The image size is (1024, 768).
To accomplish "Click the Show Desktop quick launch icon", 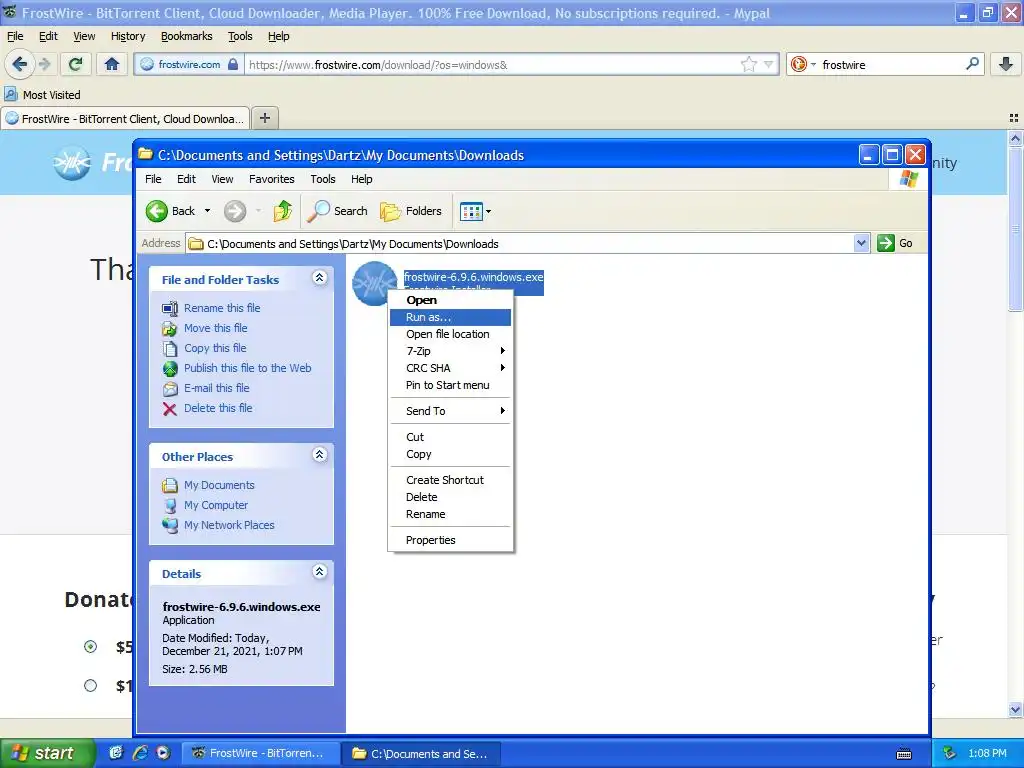I will 116,753.
